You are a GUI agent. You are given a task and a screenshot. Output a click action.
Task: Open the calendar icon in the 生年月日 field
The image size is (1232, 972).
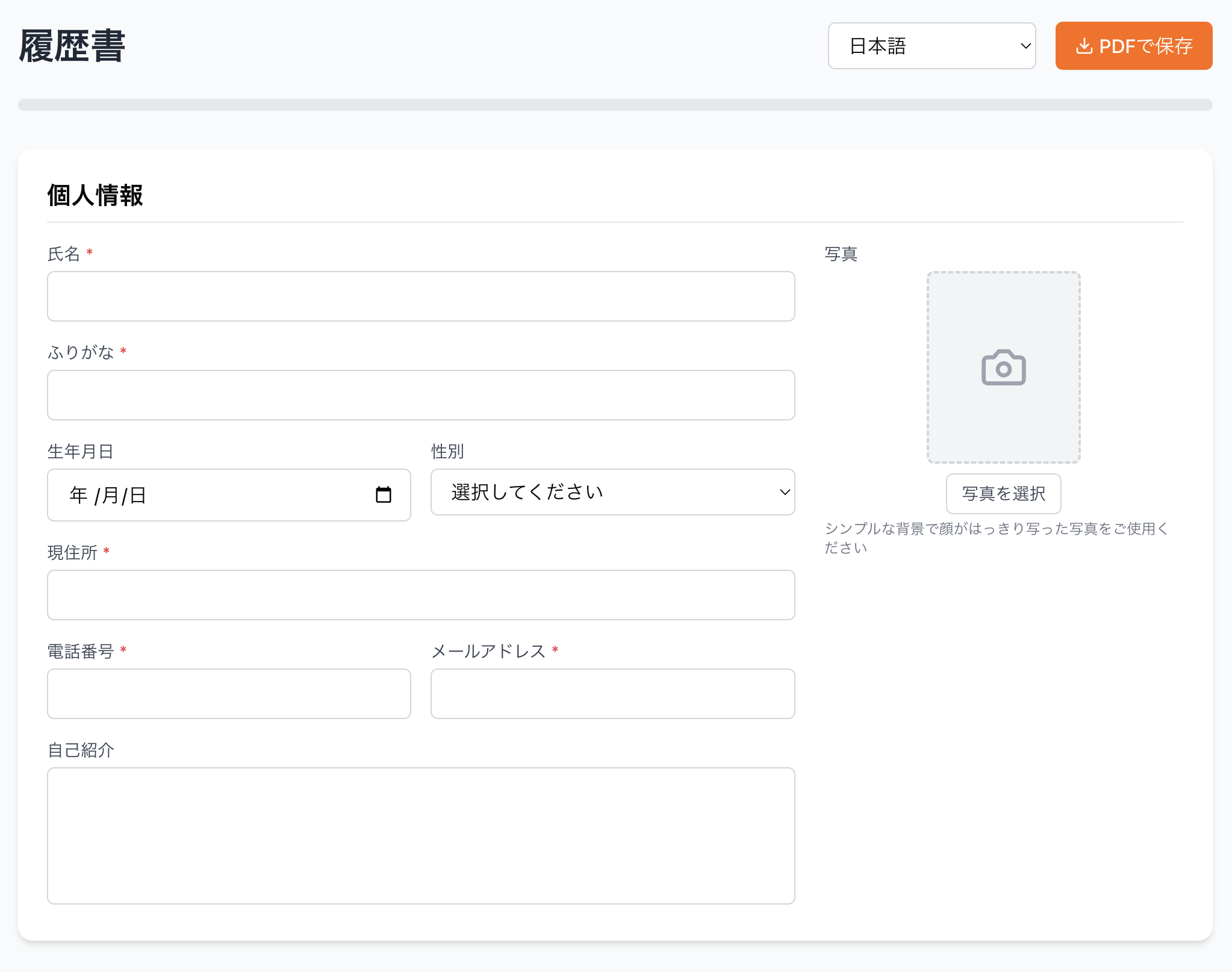point(385,494)
